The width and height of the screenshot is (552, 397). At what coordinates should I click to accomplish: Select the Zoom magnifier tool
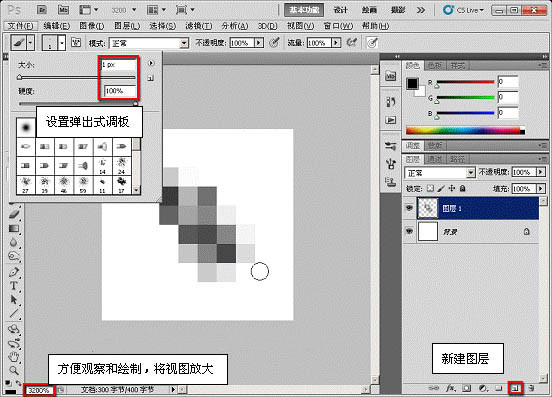click(14, 370)
